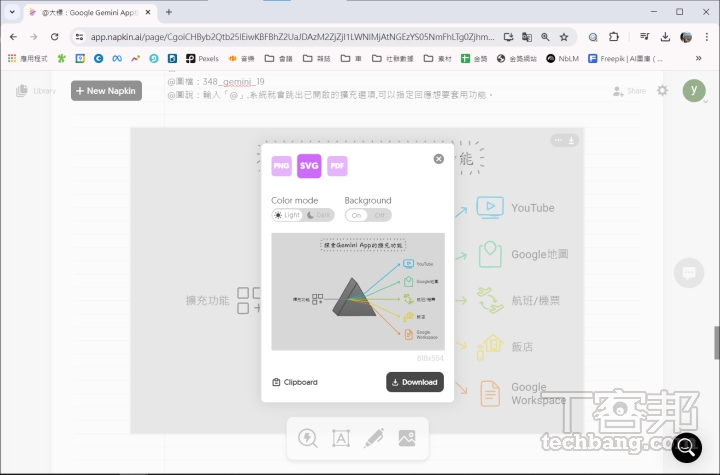Open user account avatar menu
Image resolution: width=720 pixels, height=475 pixels.
[694, 90]
